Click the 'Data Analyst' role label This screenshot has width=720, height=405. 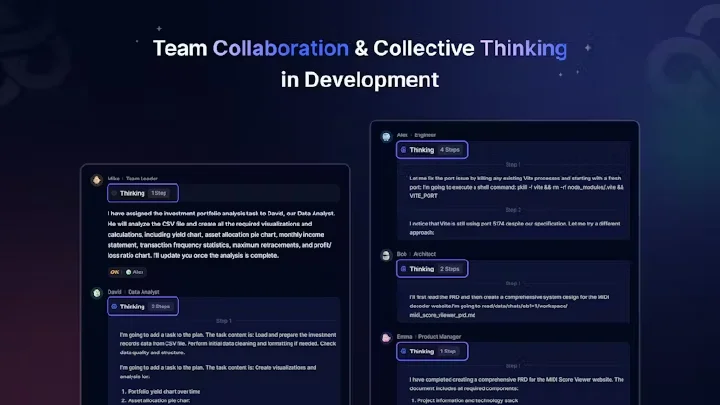point(144,292)
